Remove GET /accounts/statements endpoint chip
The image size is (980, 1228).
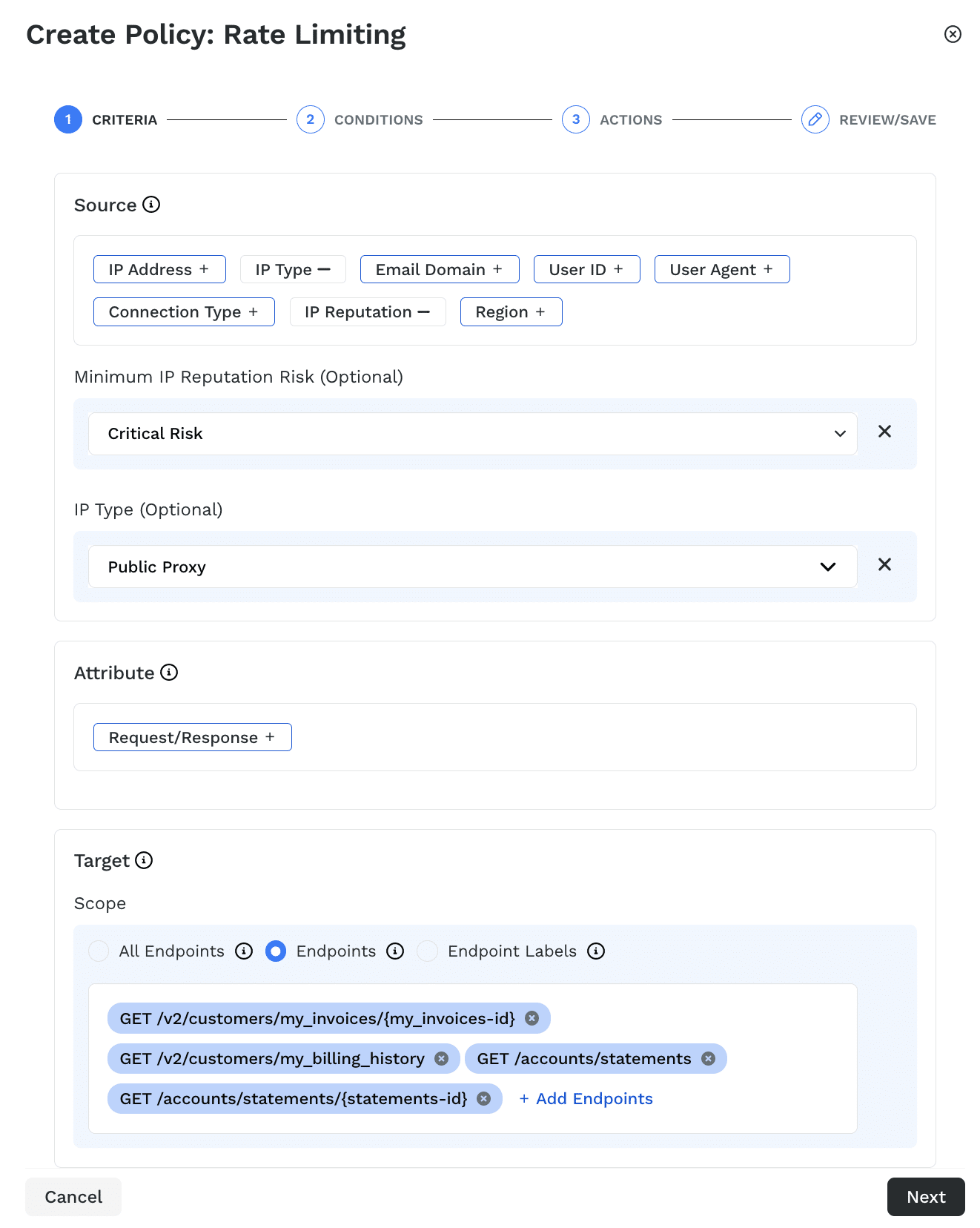(x=708, y=1059)
